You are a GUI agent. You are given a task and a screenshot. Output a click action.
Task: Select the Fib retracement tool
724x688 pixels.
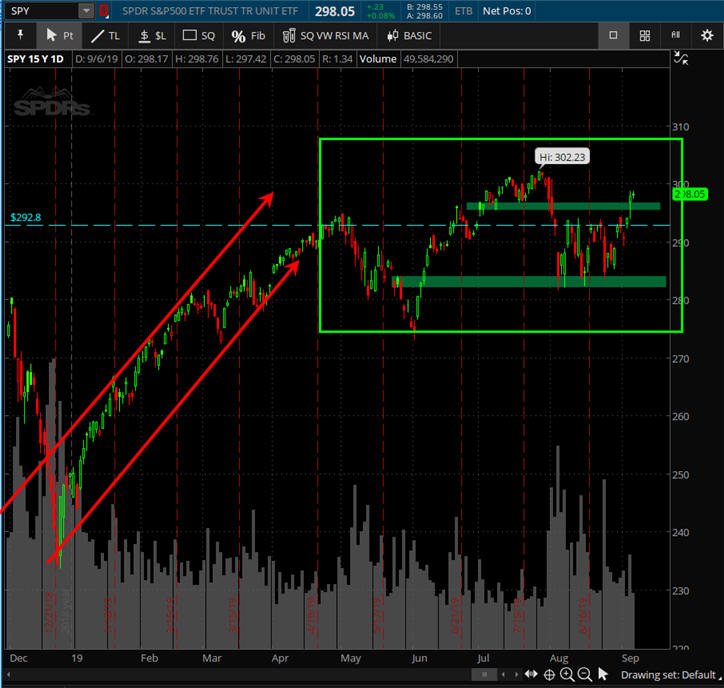(x=248, y=36)
